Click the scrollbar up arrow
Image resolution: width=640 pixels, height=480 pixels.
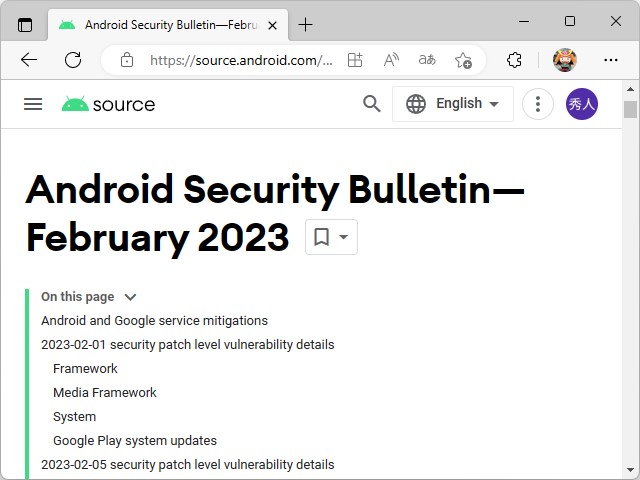[630, 89]
